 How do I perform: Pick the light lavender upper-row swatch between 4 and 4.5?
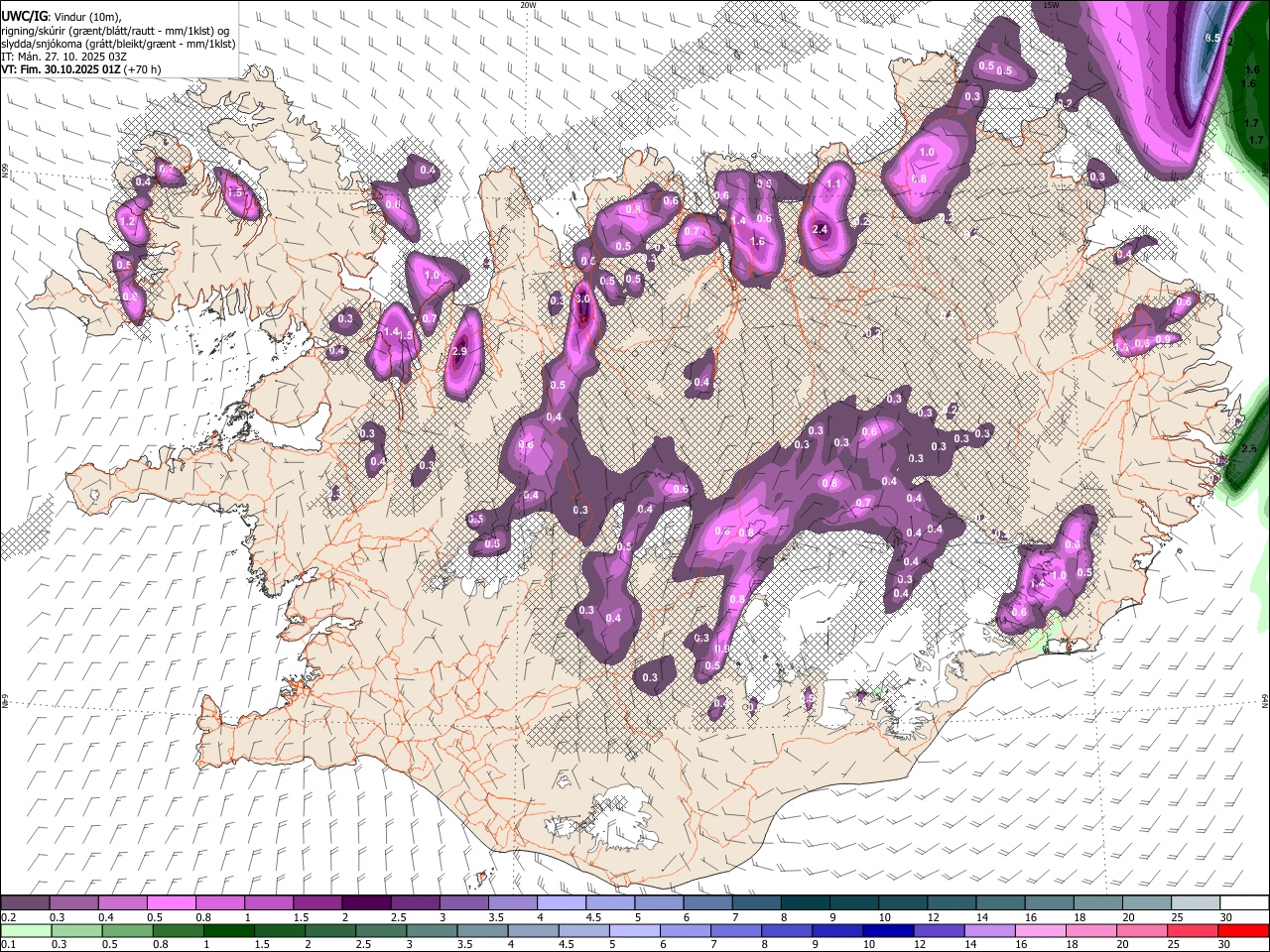561,903
